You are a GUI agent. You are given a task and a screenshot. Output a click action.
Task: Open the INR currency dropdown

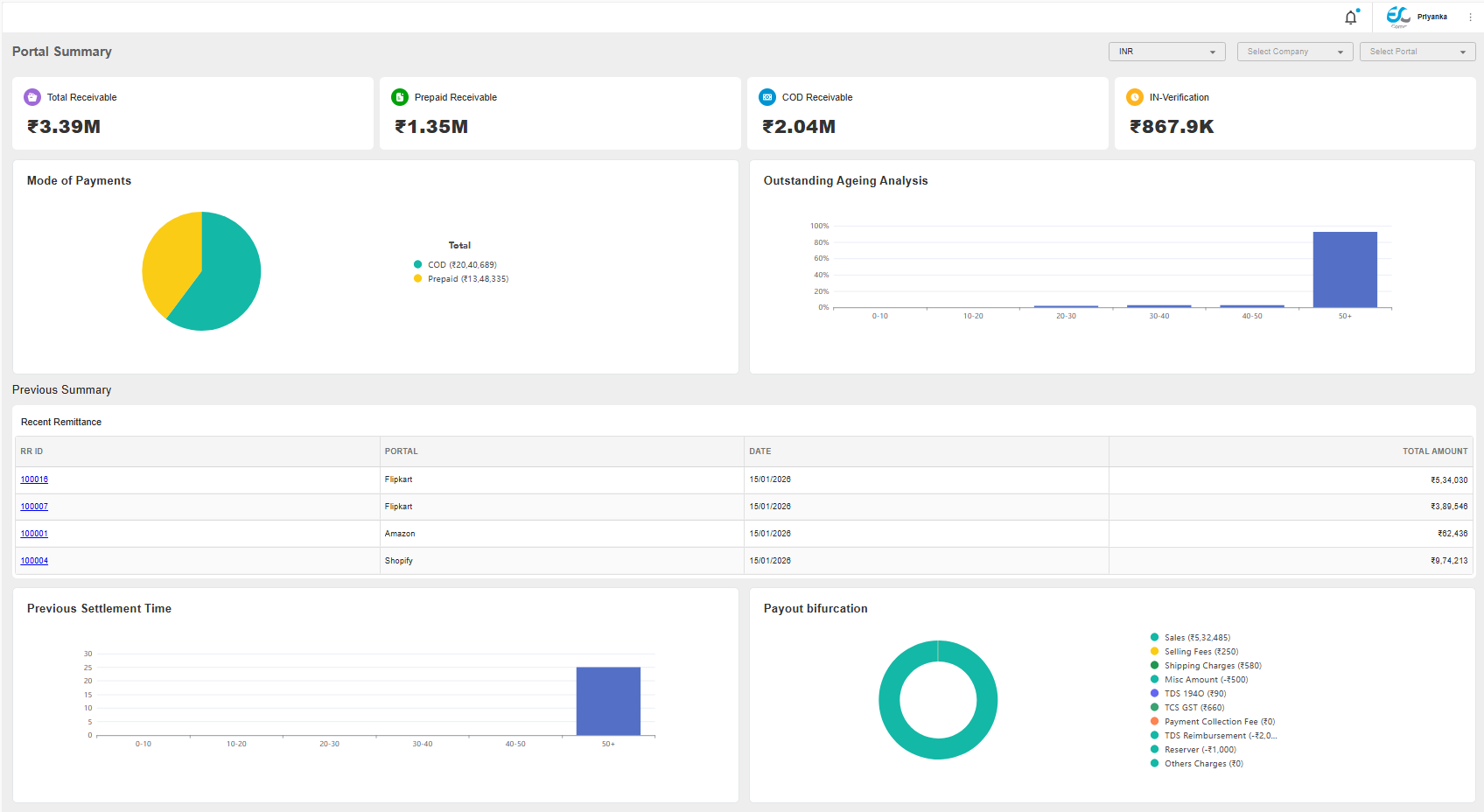(x=1166, y=52)
